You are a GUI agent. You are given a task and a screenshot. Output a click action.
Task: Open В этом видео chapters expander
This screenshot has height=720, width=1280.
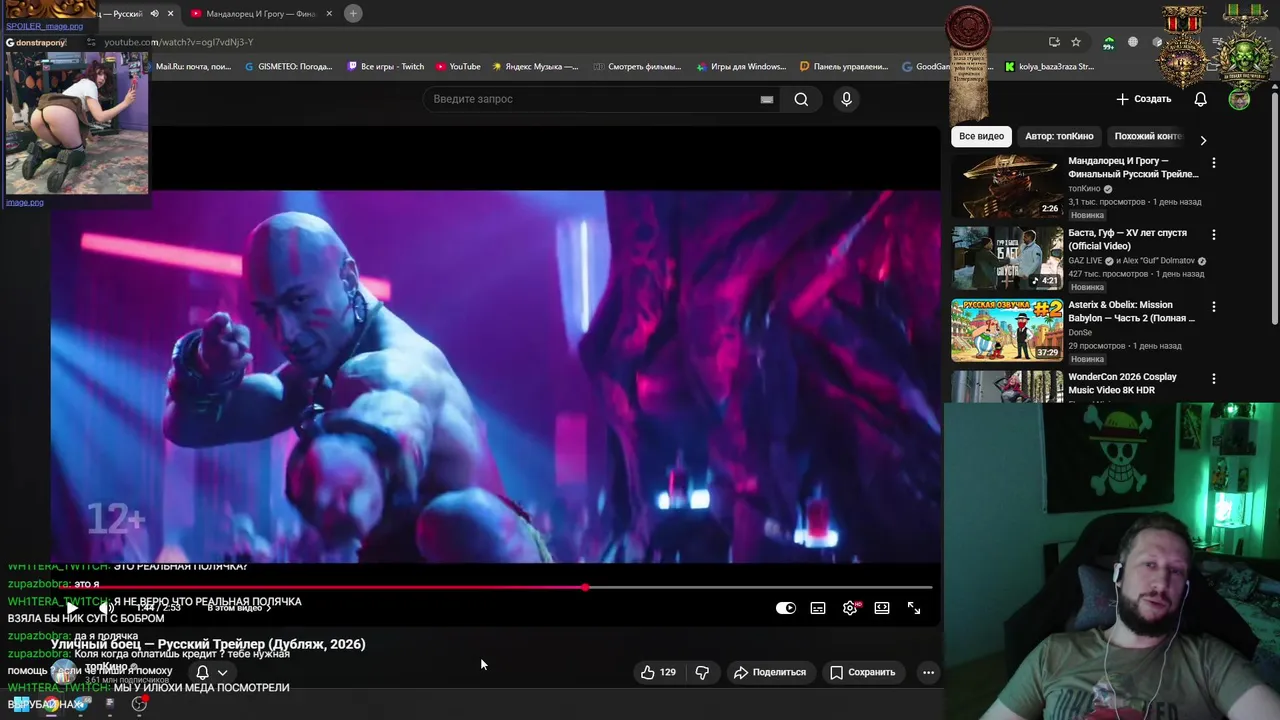(x=240, y=608)
